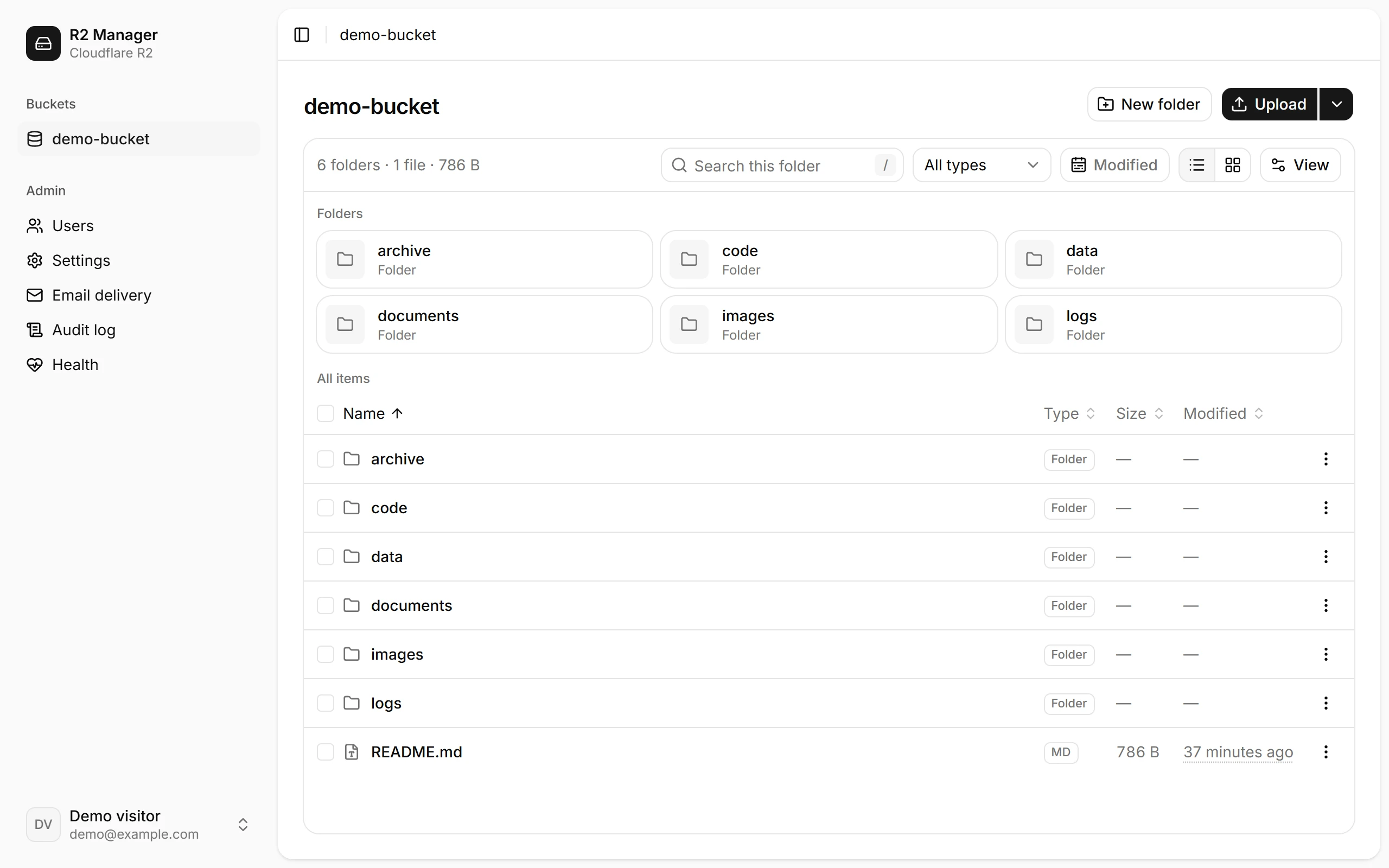Open the documents folder card
The image size is (1389, 868).
pyautogui.click(x=485, y=324)
